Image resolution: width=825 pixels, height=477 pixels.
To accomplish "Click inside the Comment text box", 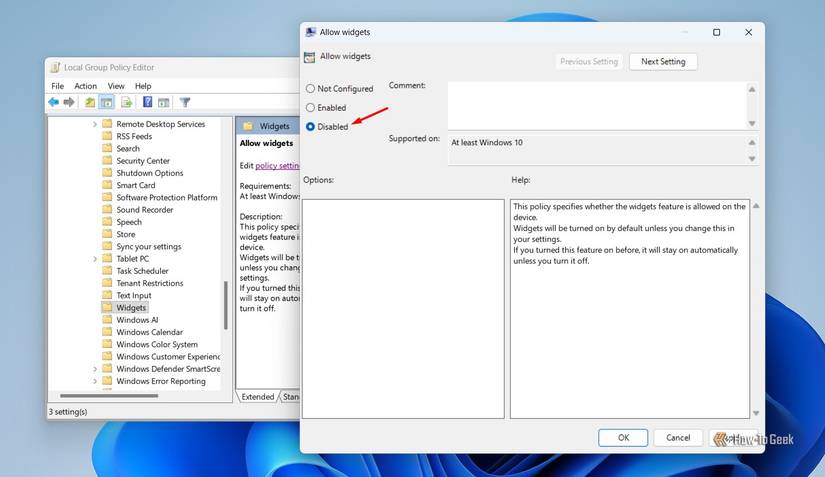I will click(x=597, y=105).
